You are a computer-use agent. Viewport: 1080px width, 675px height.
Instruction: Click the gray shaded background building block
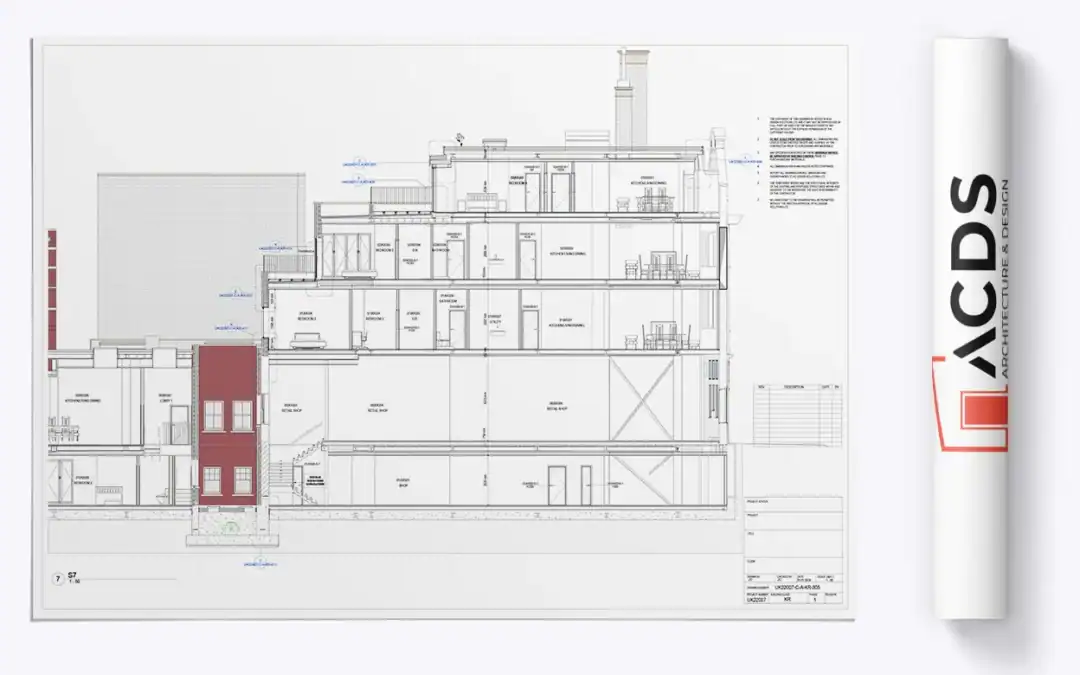click(200, 250)
